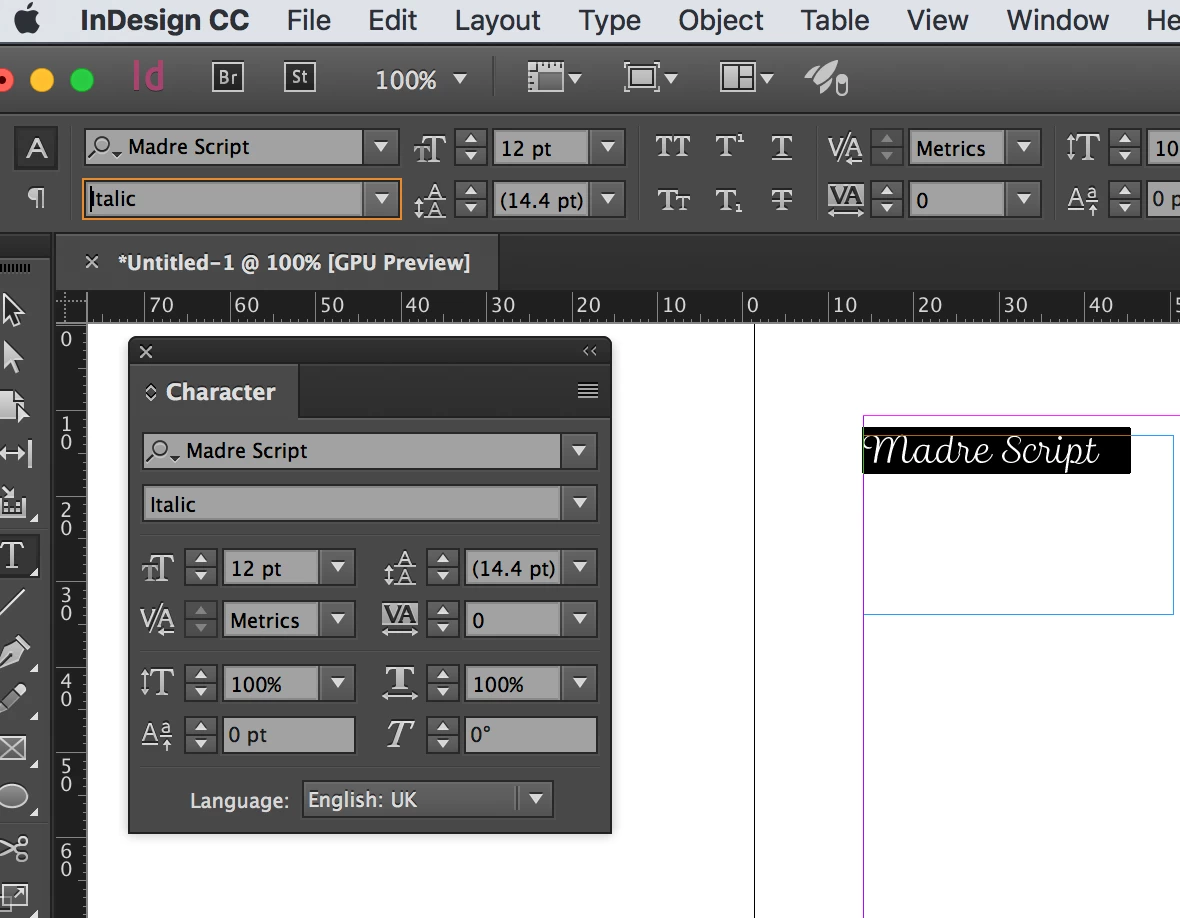Open the Bridge (Br) launcher
Image resolution: width=1180 pixels, height=918 pixels.
click(228, 77)
